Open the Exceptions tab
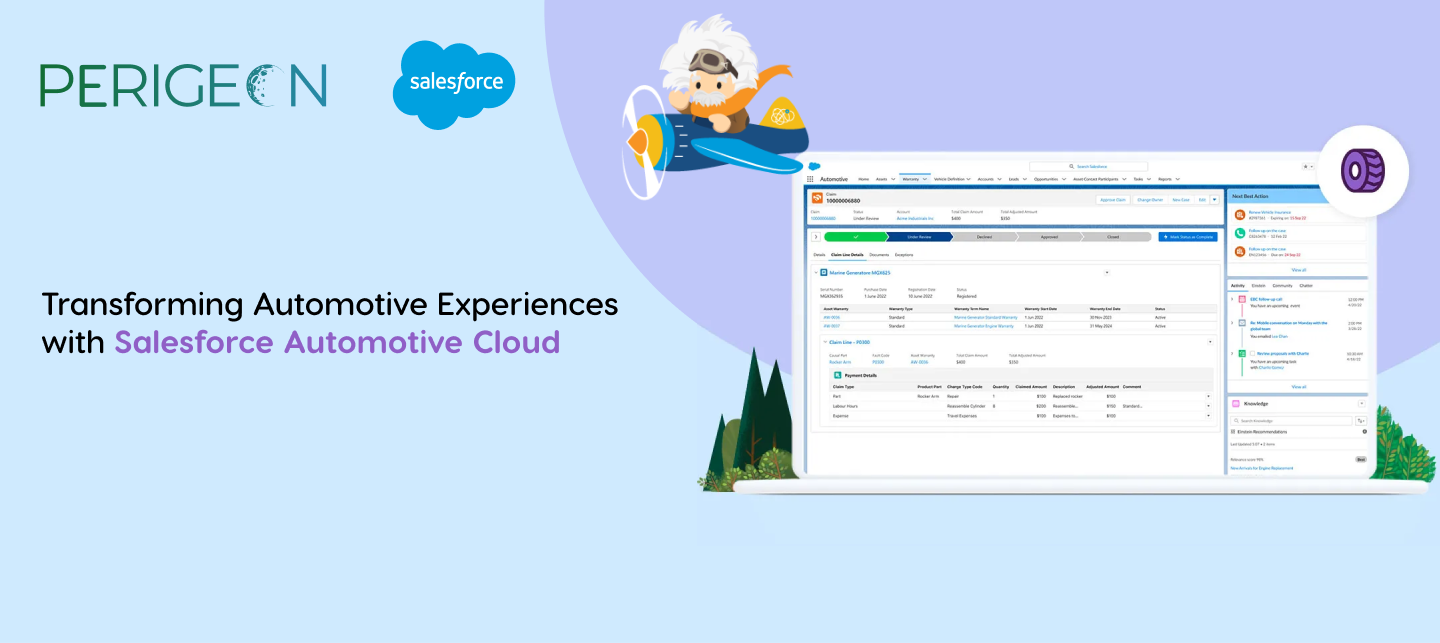Screen dimensions: 1440x643 click(904, 255)
